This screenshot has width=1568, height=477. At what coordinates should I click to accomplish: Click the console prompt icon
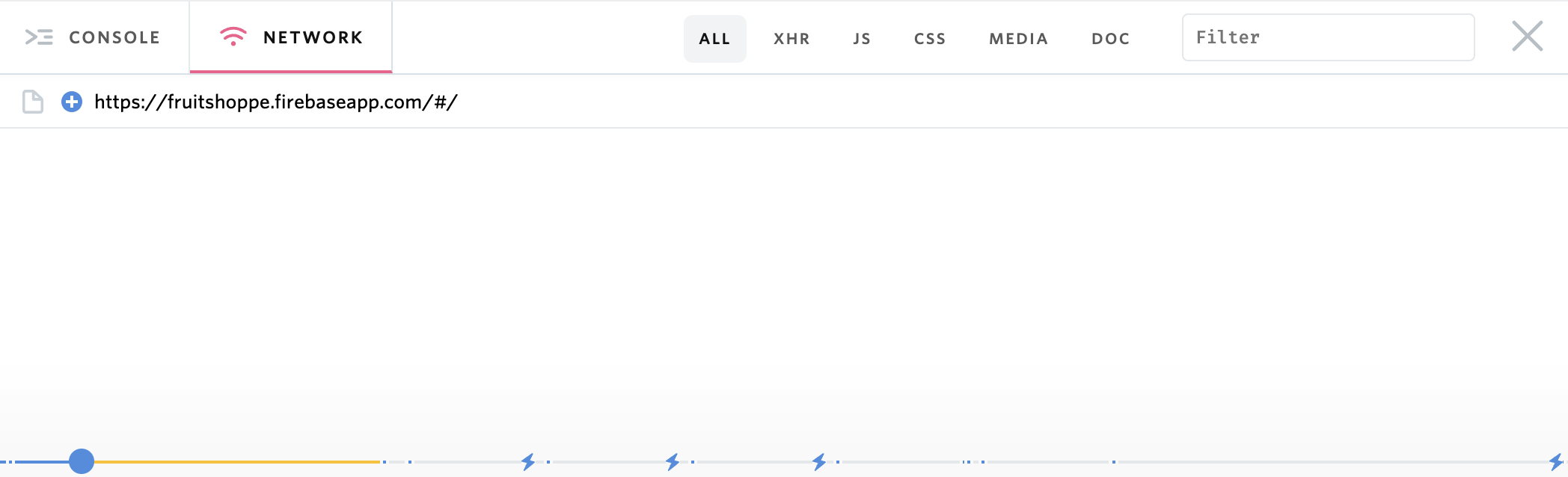39,37
